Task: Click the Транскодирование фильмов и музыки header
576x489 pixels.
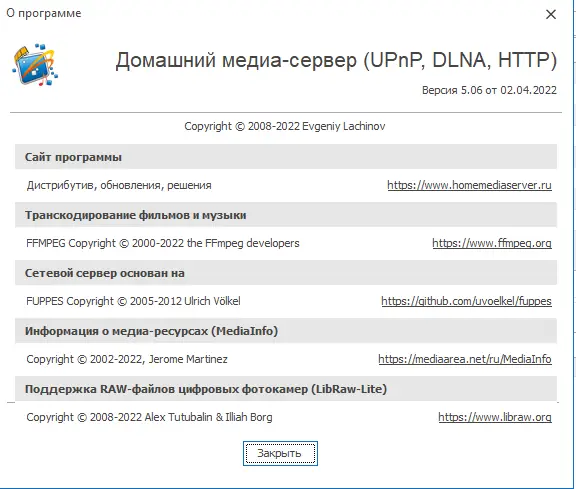Action: click(286, 215)
